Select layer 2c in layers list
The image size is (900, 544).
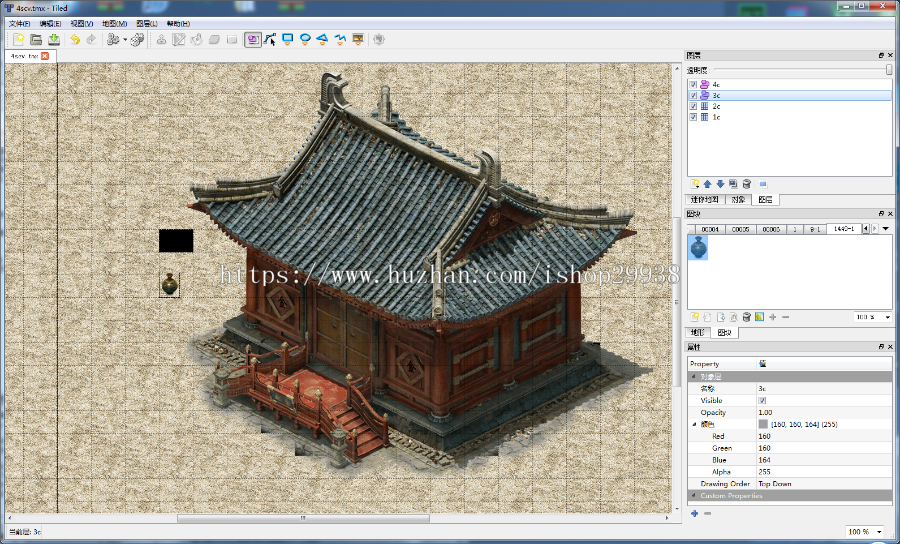click(x=790, y=106)
